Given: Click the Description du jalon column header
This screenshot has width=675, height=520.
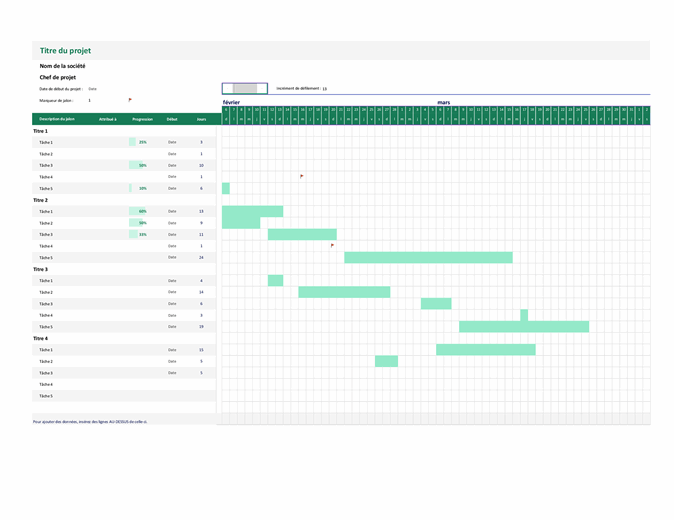Looking at the screenshot, I should pyautogui.click(x=56, y=119).
